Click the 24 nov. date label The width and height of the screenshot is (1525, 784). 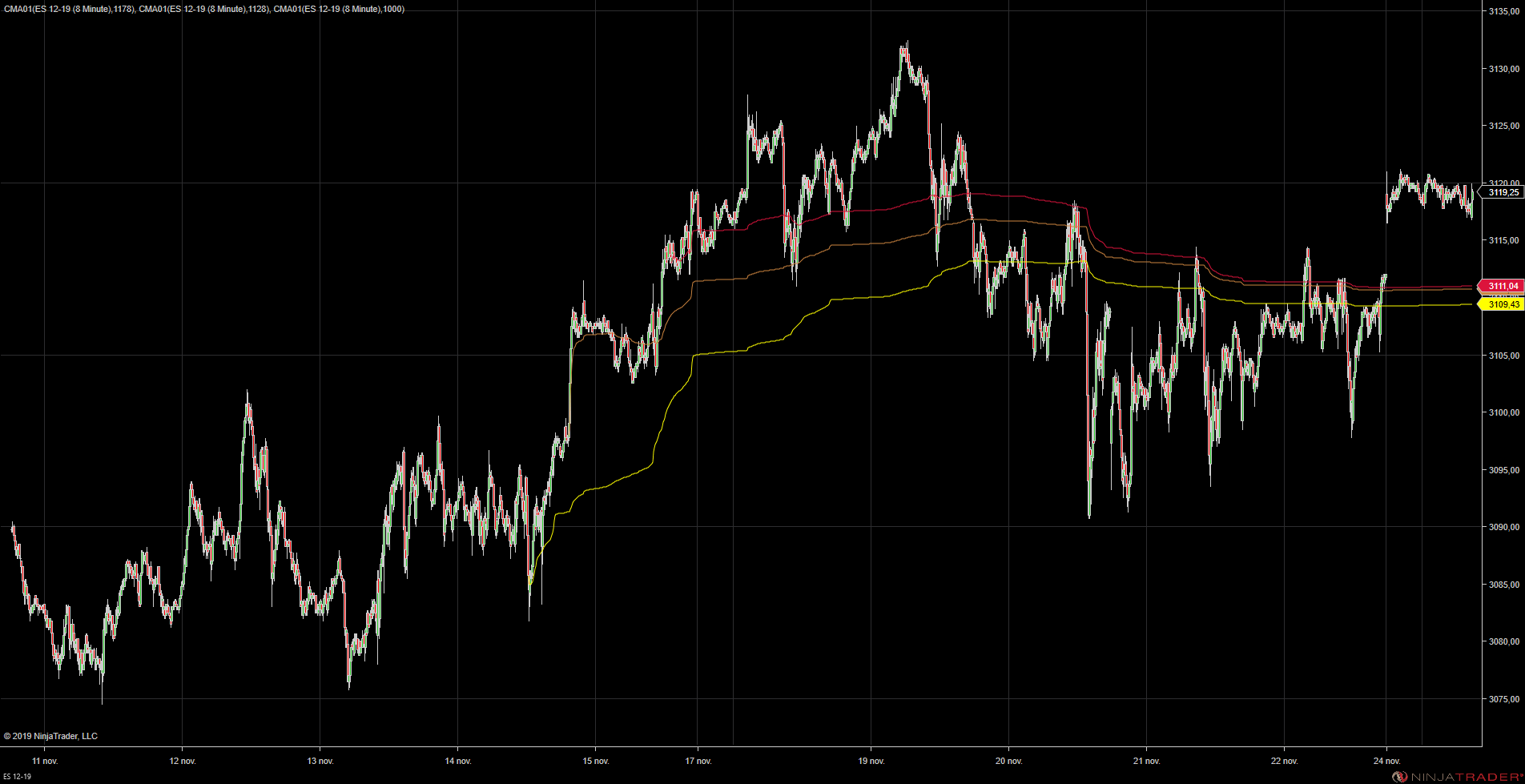[x=1387, y=761]
